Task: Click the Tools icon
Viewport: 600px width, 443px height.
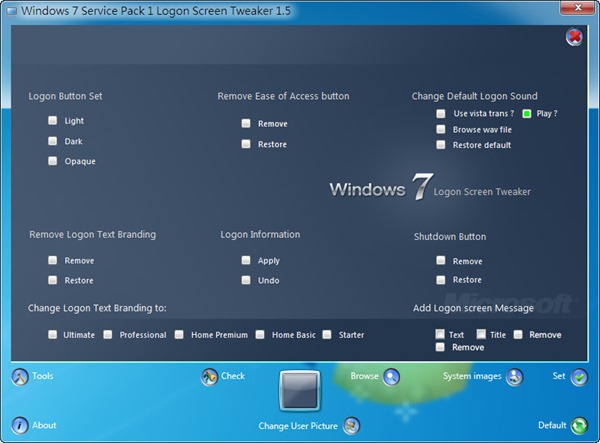Action: coord(19,377)
